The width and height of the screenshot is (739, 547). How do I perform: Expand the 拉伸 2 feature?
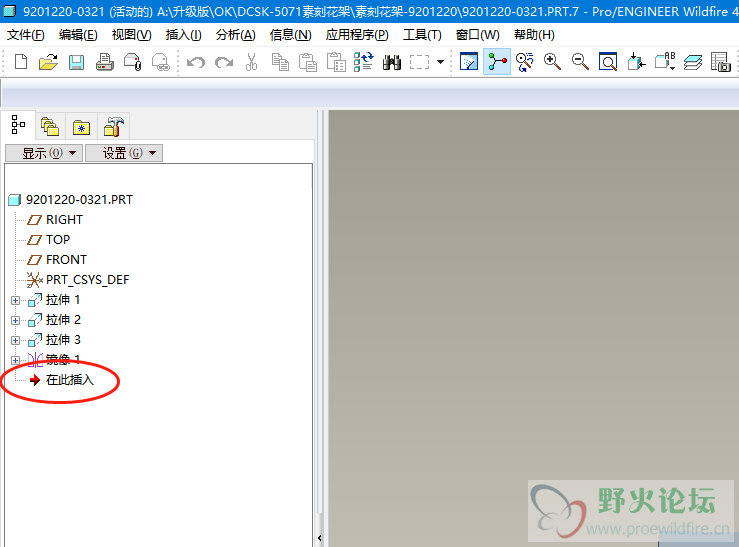[x=15, y=320]
